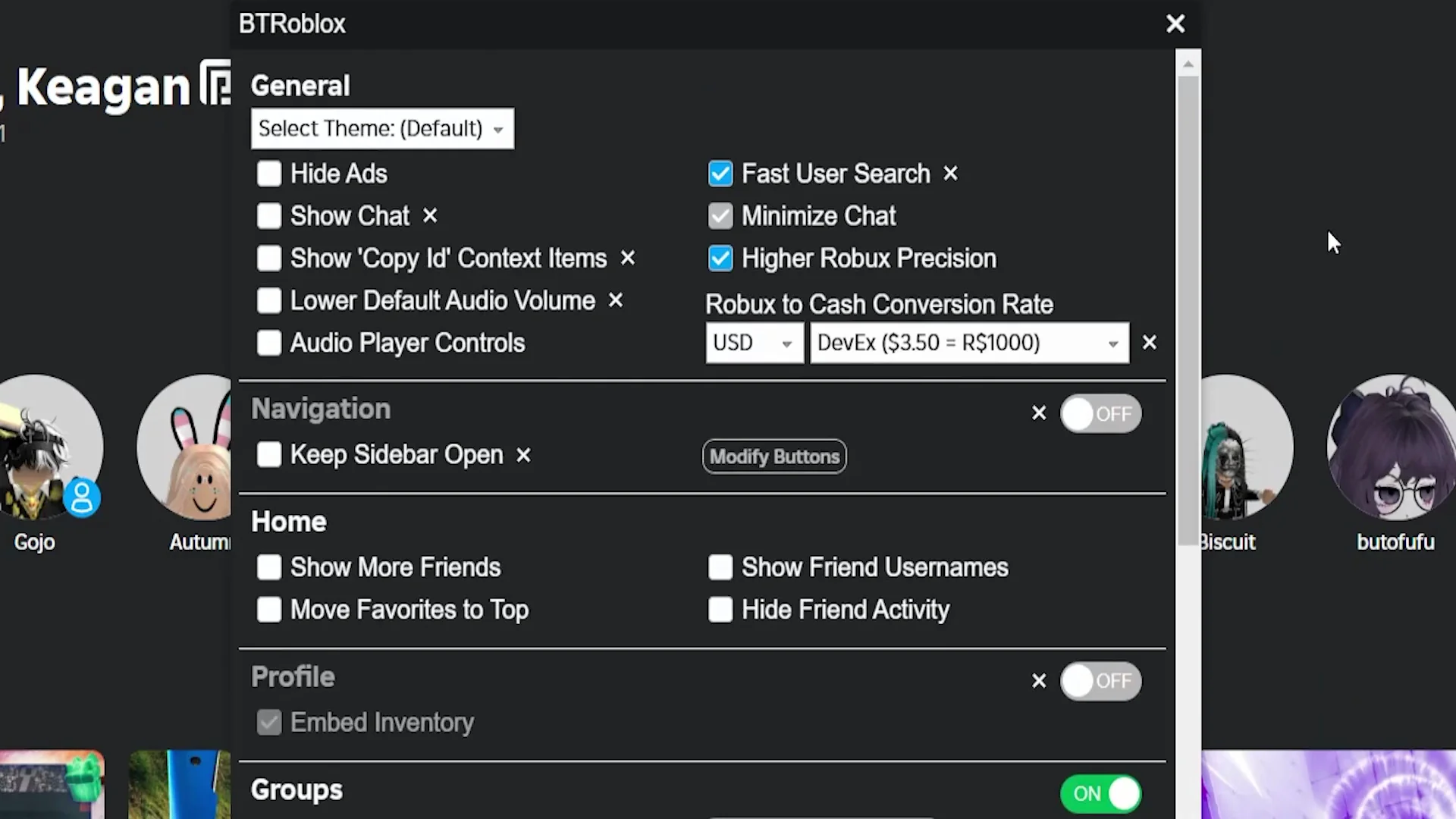Enable the Hide Ads checkbox
This screenshot has width=1456, height=819.
(269, 174)
